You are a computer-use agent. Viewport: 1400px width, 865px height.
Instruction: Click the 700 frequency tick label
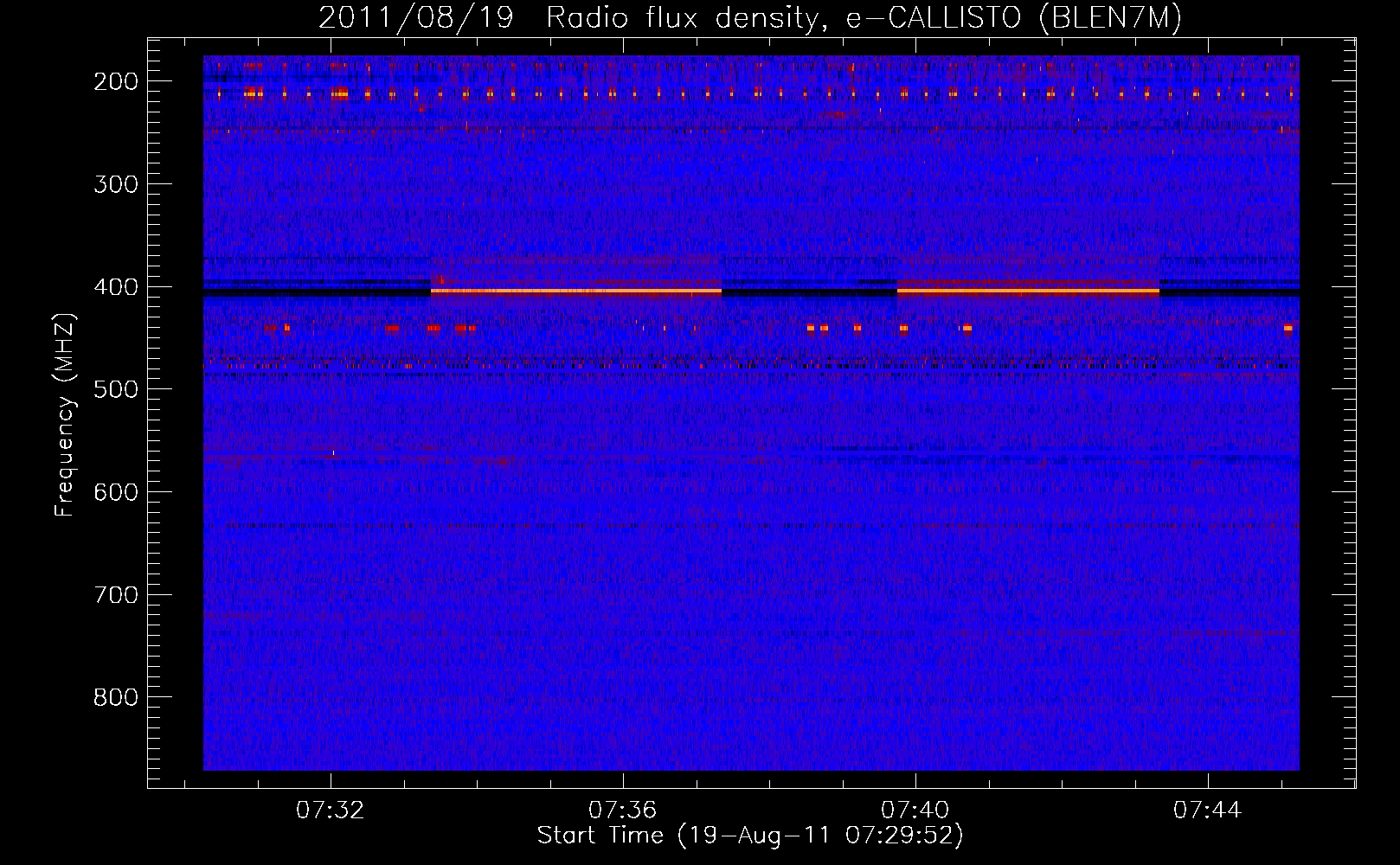pos(116,595)
